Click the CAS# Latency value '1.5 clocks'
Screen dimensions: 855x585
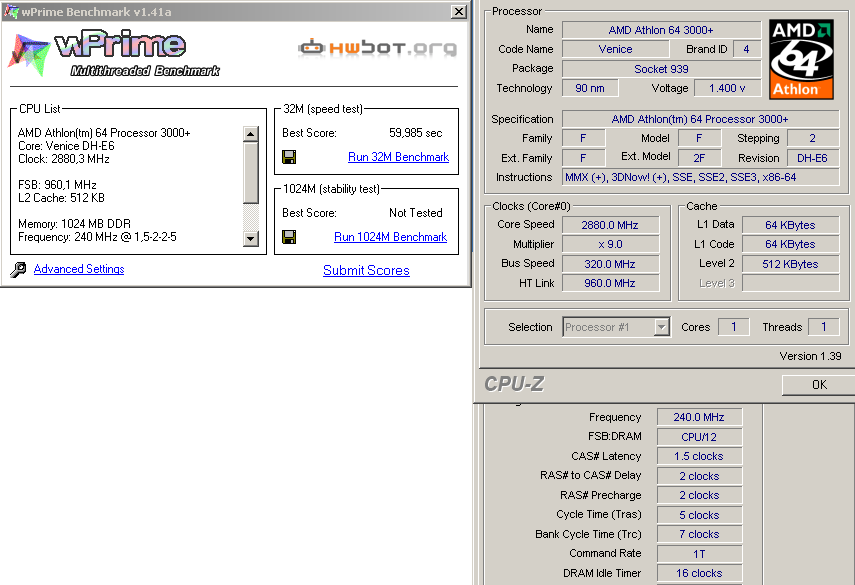699,456
